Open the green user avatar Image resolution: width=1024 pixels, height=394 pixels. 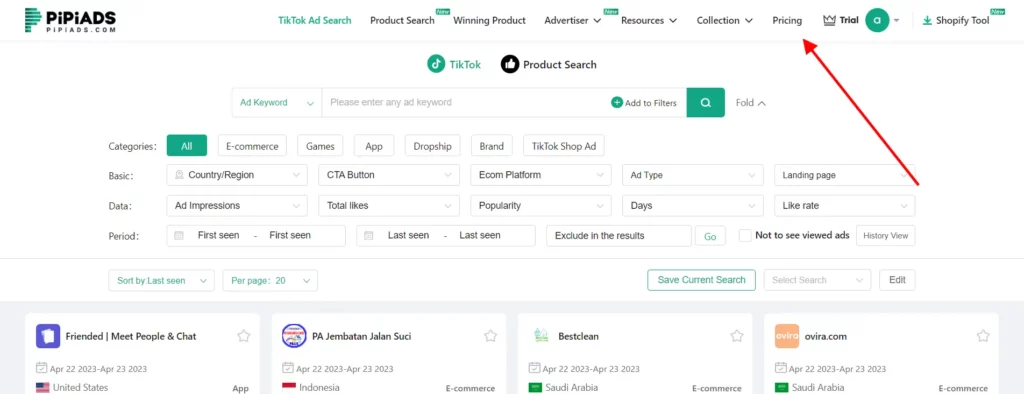(x=877, y=20)
